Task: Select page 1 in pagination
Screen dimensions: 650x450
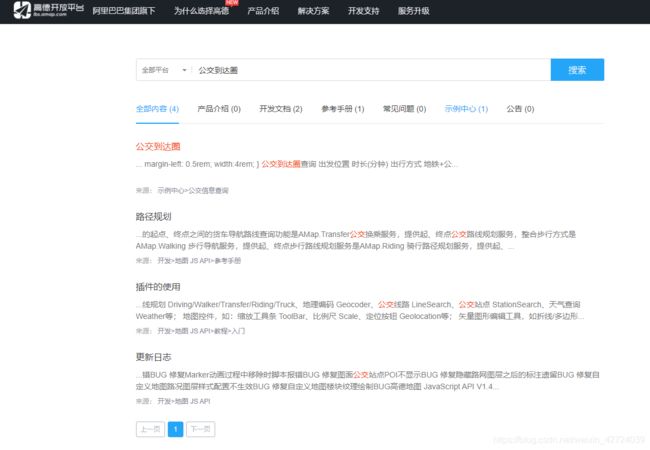Action: pyautogui.click(x=175, y=429)
